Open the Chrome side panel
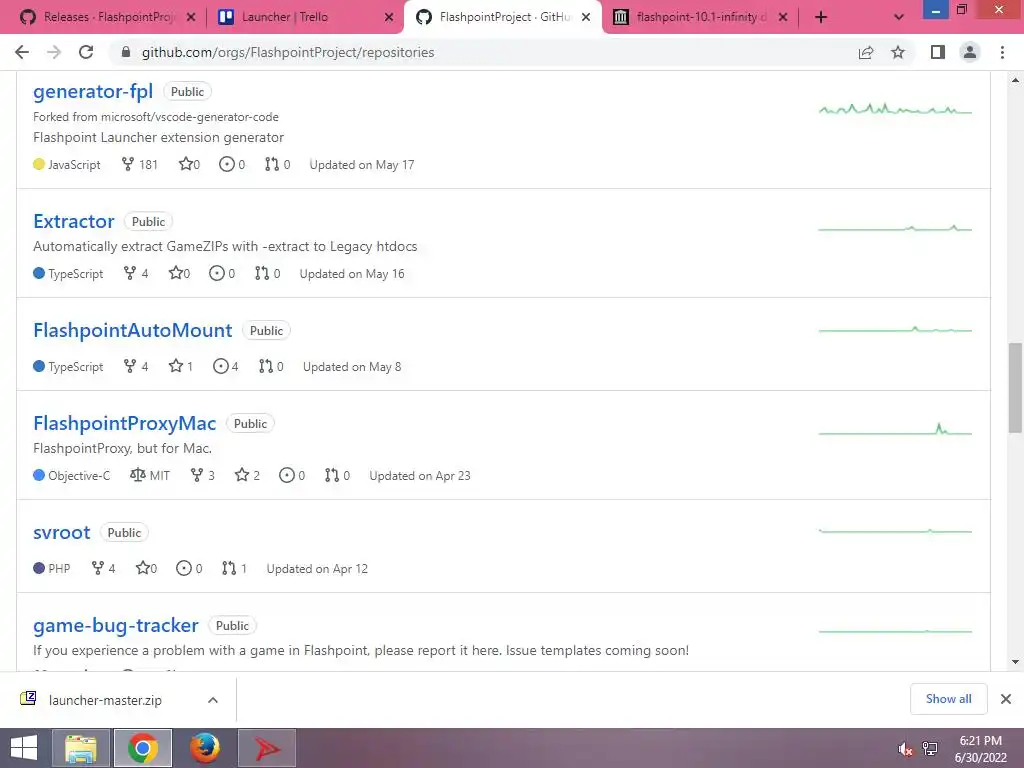This screenshot has width=1024, height=768. click(x=938, y=52)
